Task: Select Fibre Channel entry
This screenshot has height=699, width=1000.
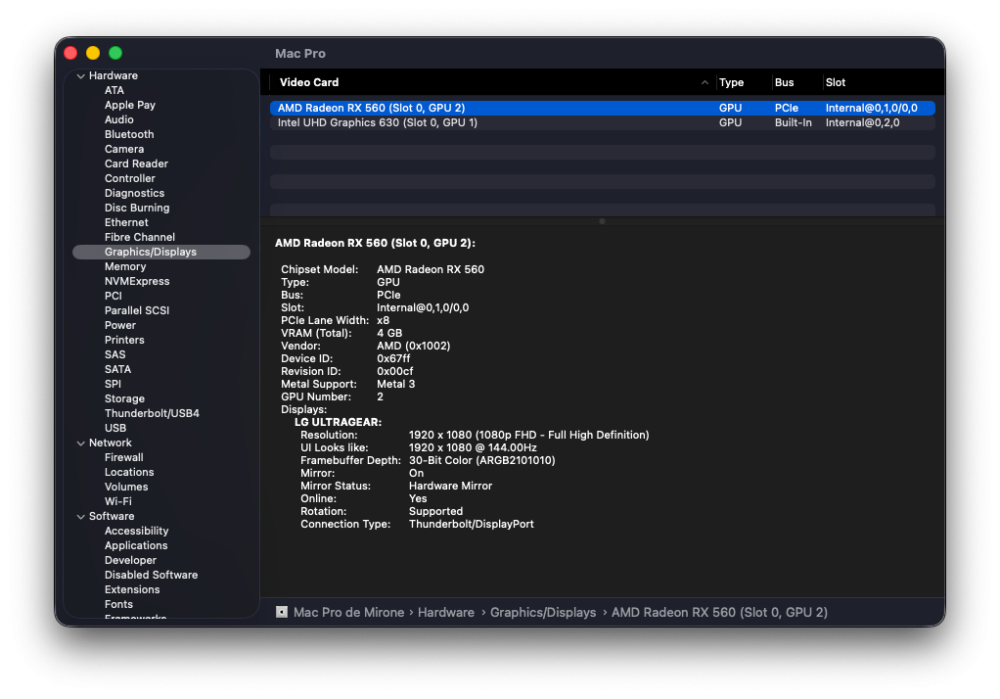Action: [x=140, y=237]
